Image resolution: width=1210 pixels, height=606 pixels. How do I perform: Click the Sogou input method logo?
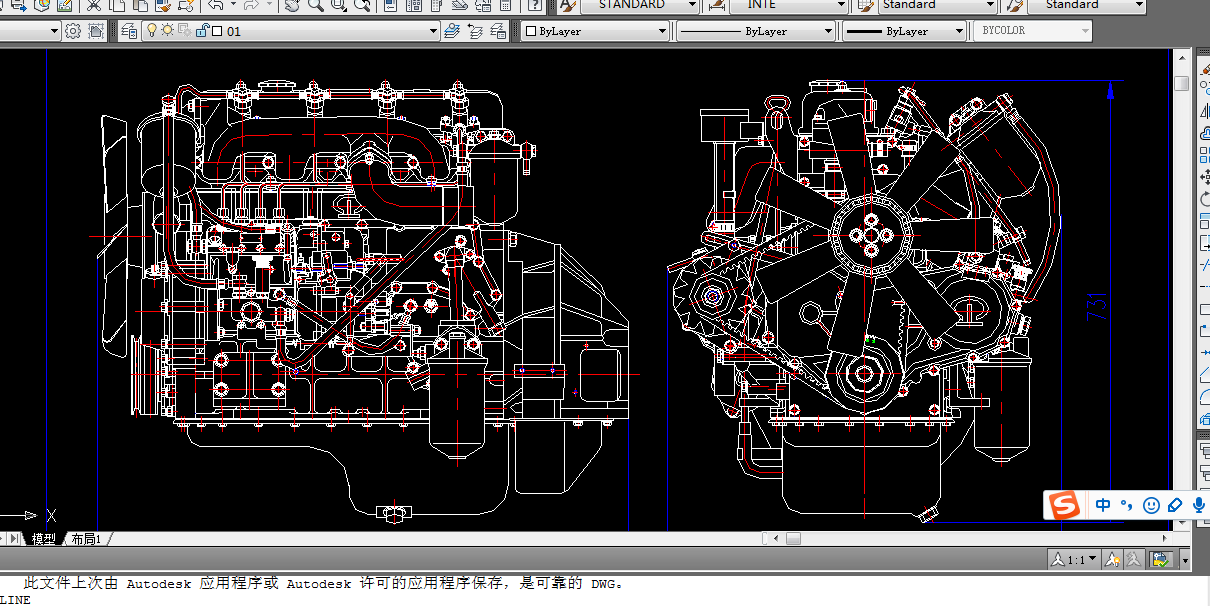(1065, 506)
